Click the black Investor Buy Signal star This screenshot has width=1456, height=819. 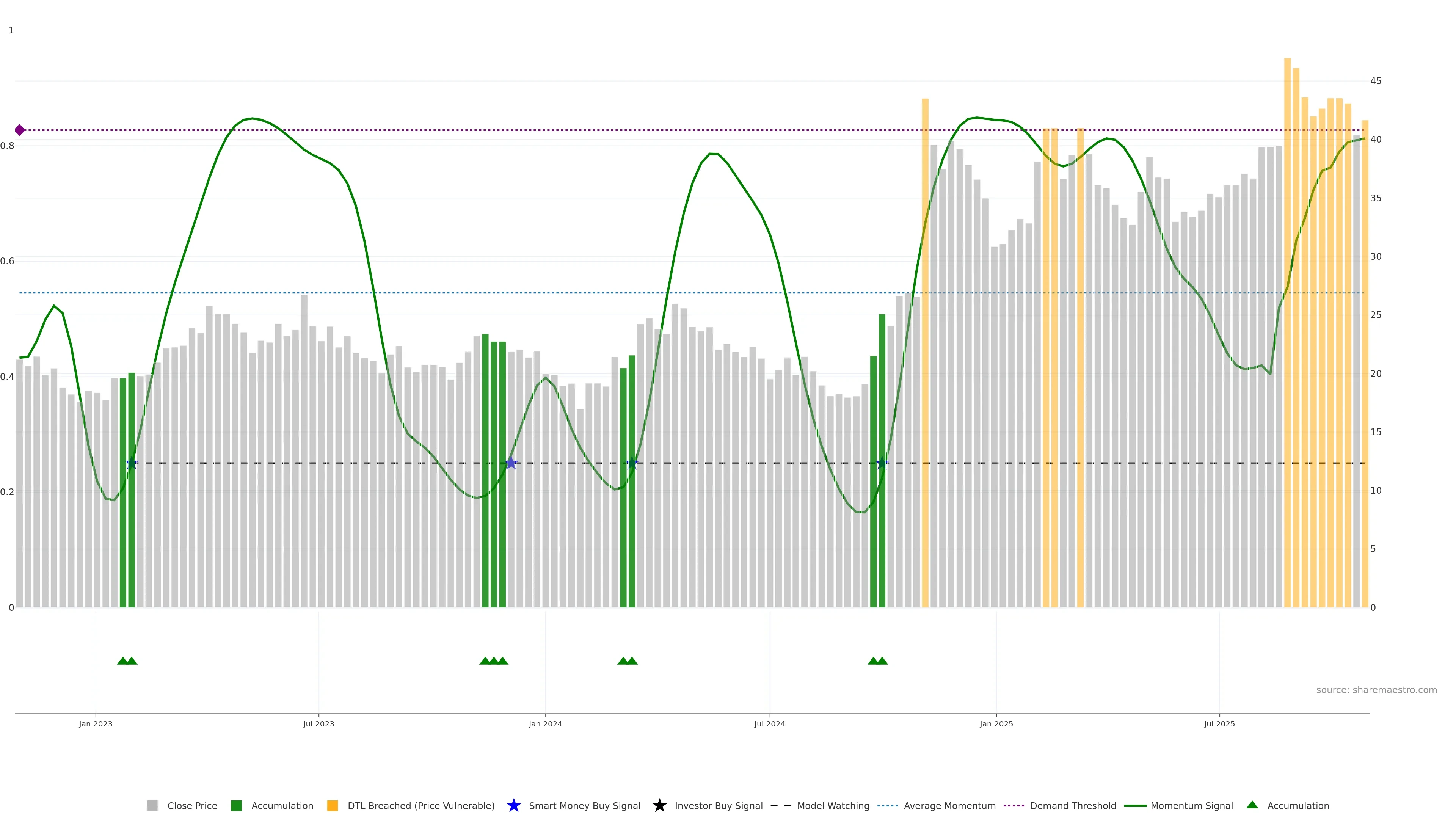click(659, 805)
